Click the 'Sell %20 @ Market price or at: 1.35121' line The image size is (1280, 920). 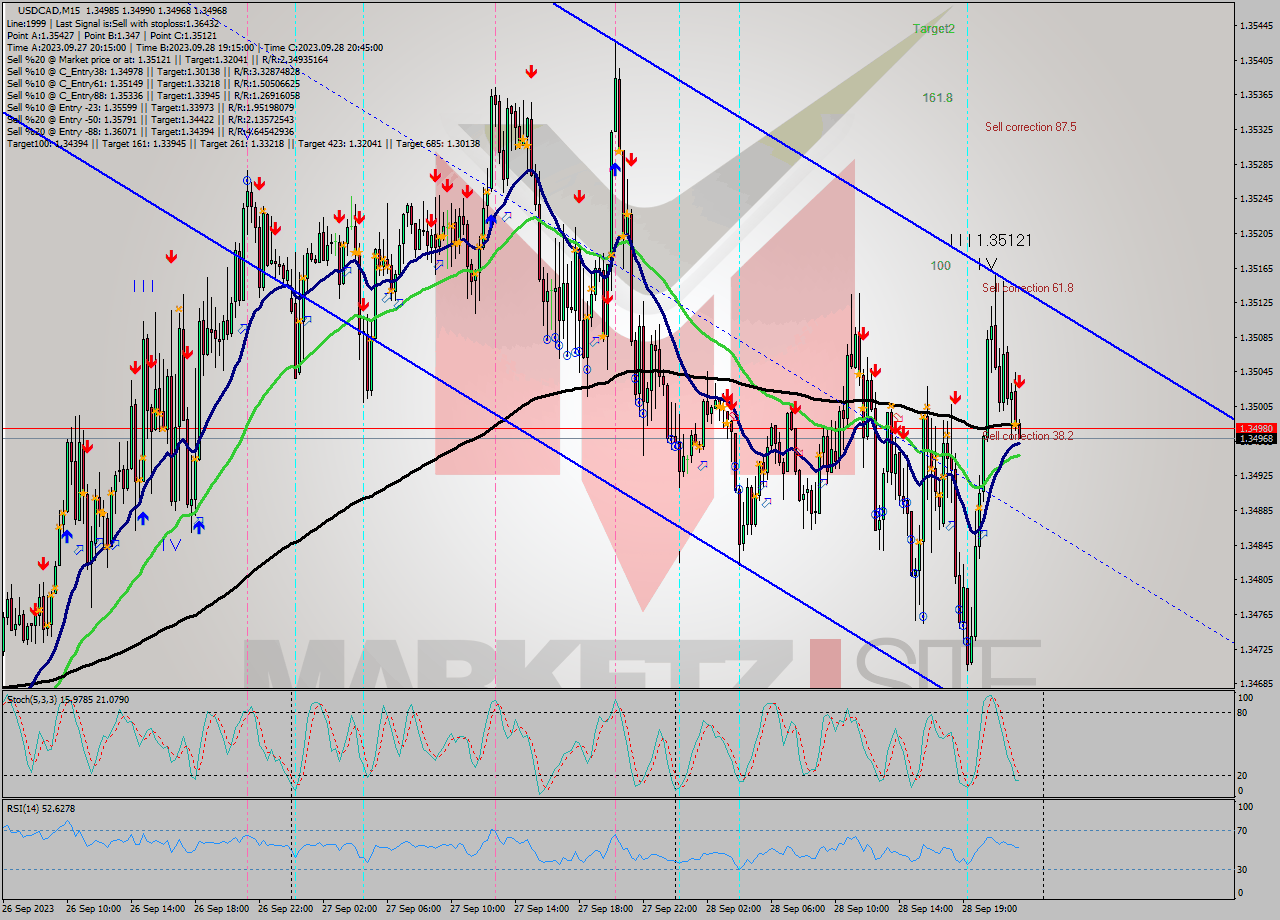[167, 59]
